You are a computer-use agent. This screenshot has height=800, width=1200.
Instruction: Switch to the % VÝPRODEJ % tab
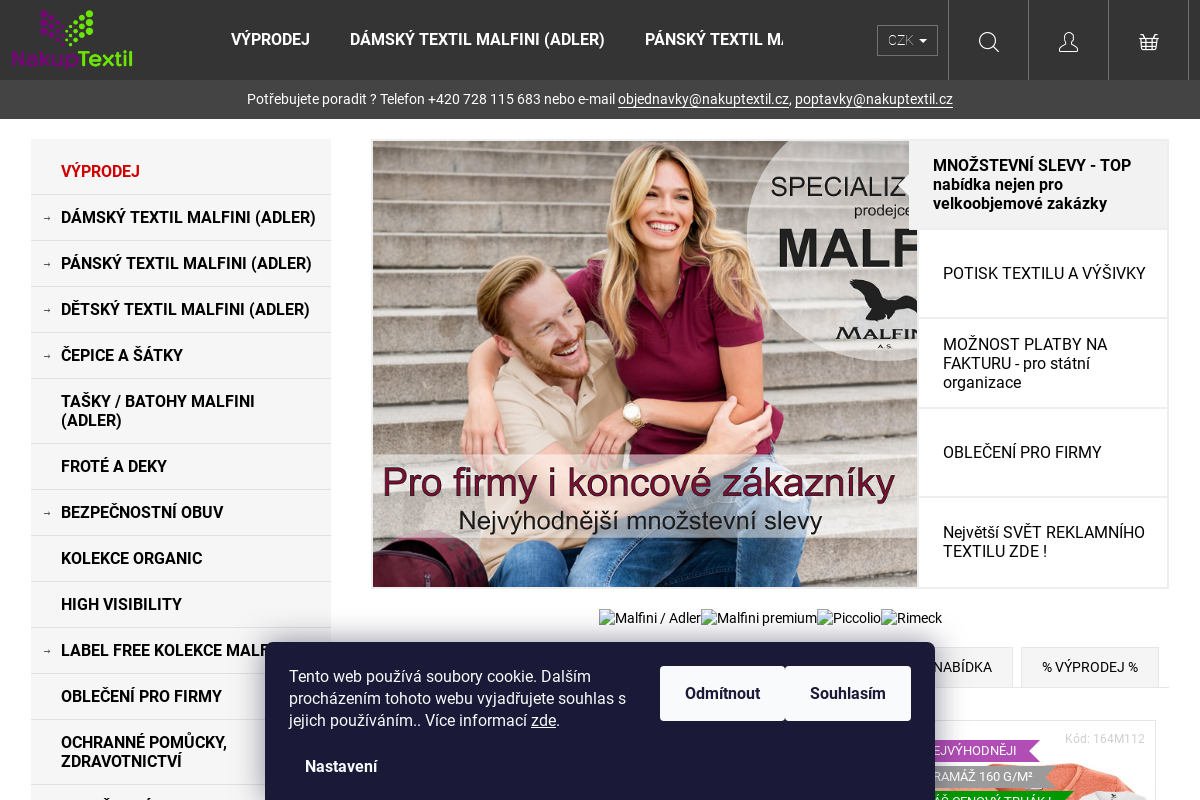click(1089, 666)
